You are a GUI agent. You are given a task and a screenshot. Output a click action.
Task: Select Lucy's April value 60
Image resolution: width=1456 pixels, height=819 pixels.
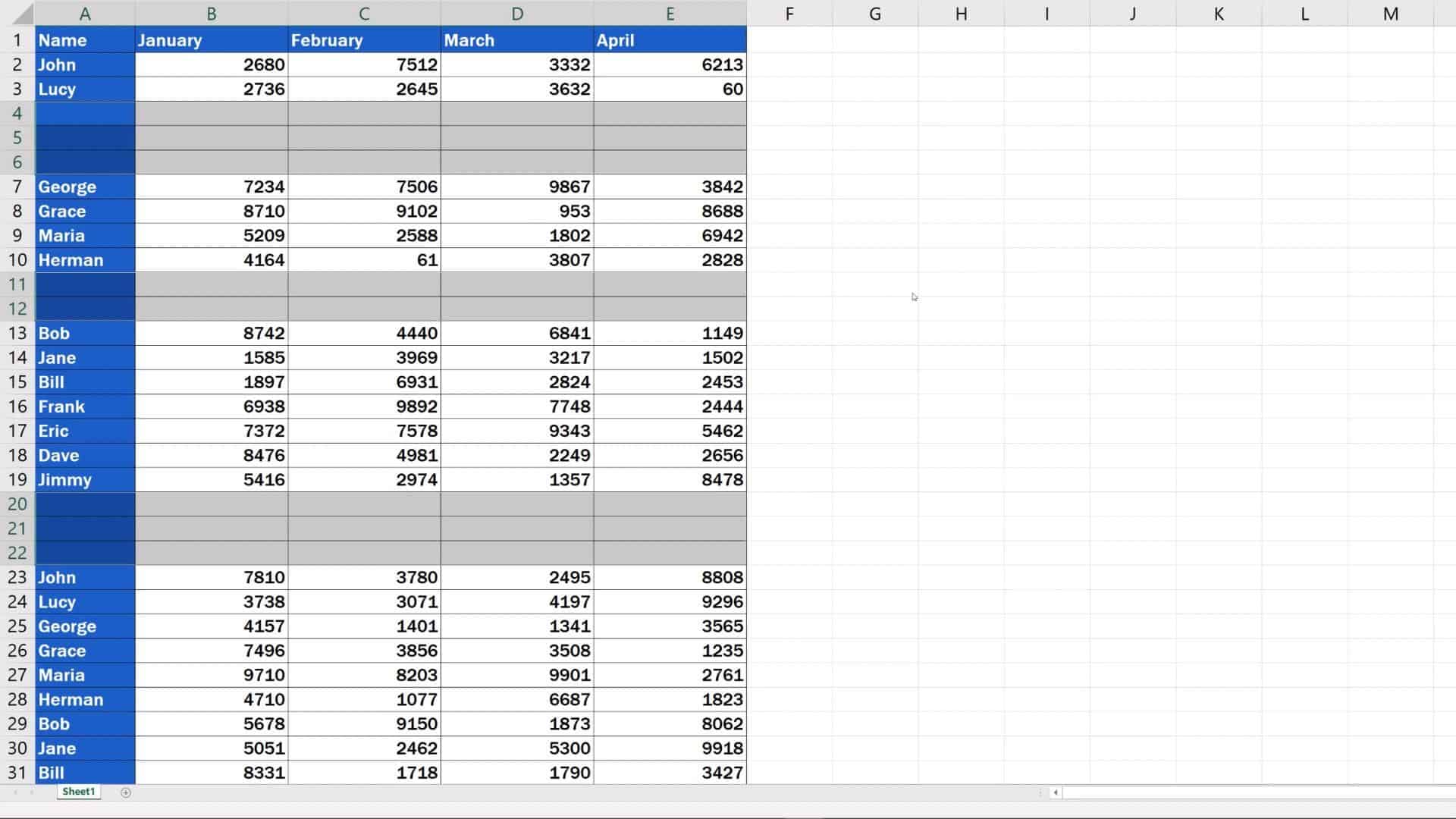click(670, 89)
